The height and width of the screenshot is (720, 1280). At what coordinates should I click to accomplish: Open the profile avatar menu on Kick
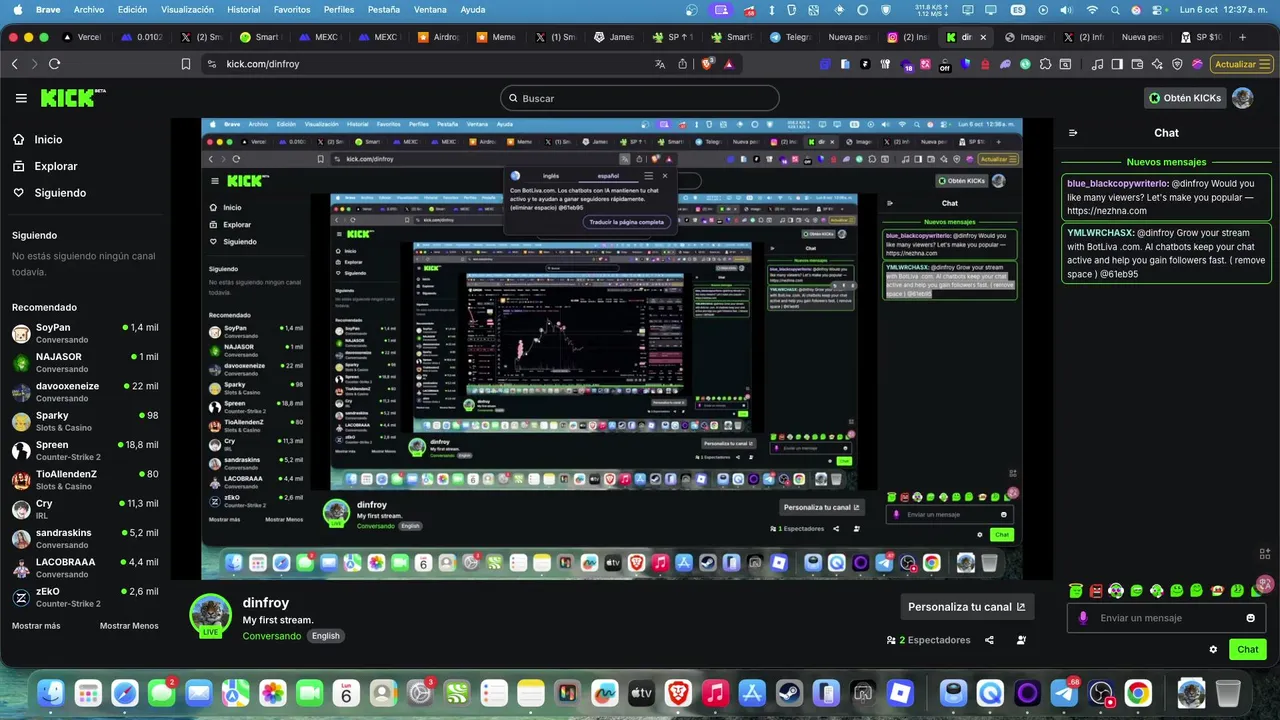click(1242, 98)
